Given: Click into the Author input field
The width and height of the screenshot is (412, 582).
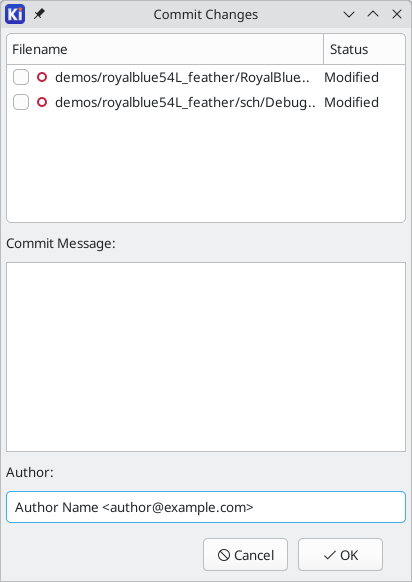Looking at the screenshot, I should [206, 507].
